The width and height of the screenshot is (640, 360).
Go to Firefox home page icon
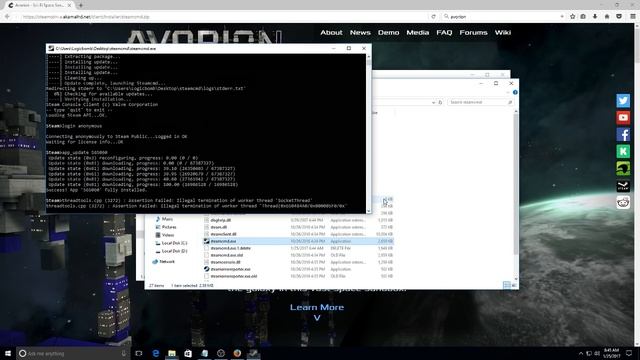coord(607,16)
